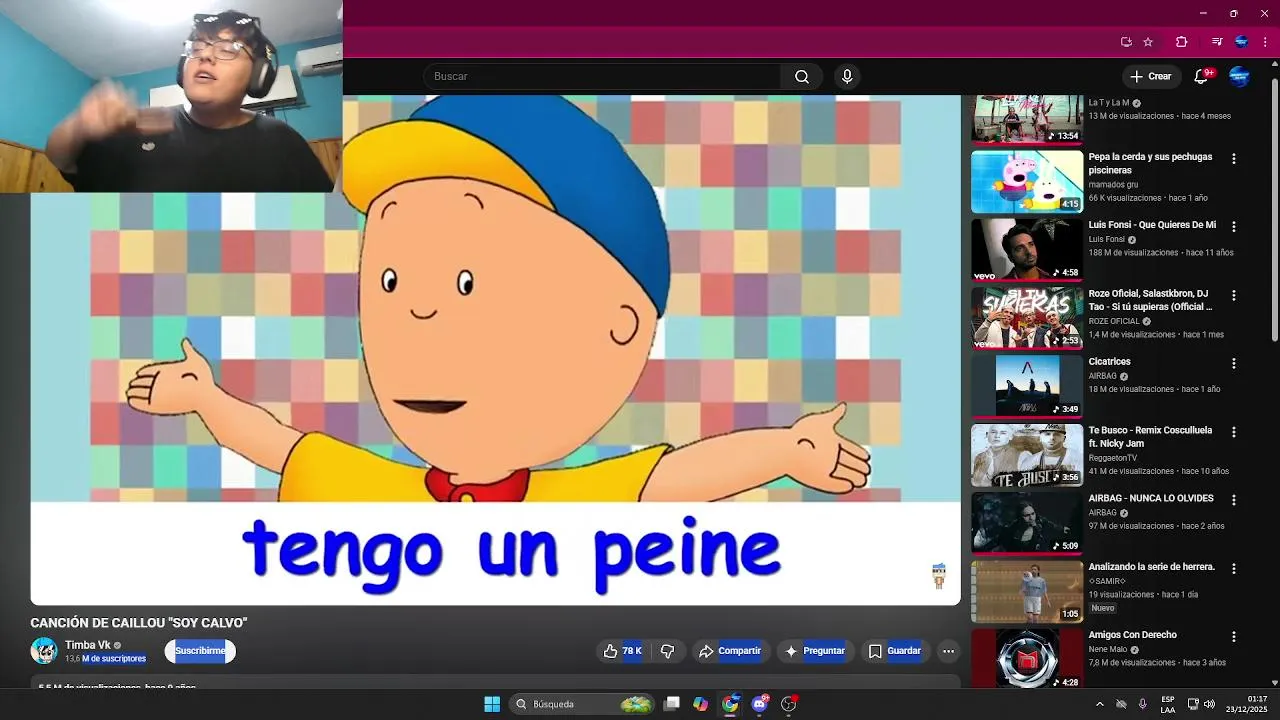The width and height of the screenshot is (1280, 720).
Task: Click the main video player area
Action: 495,350
